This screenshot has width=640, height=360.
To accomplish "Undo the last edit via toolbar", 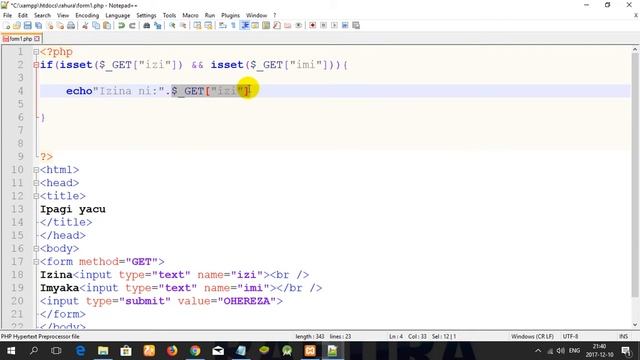I will coord(121,25).
